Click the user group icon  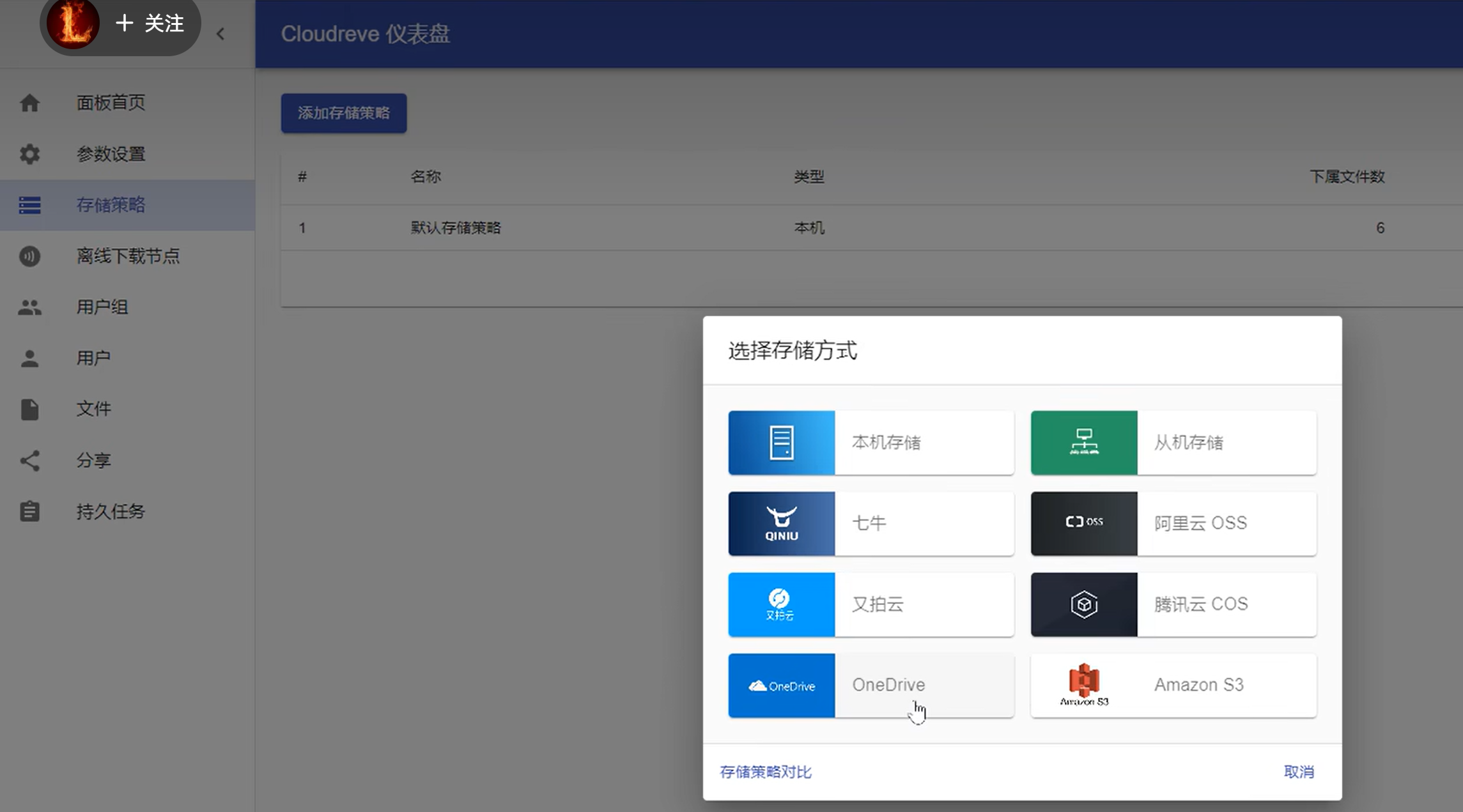[x=29, y=307]
